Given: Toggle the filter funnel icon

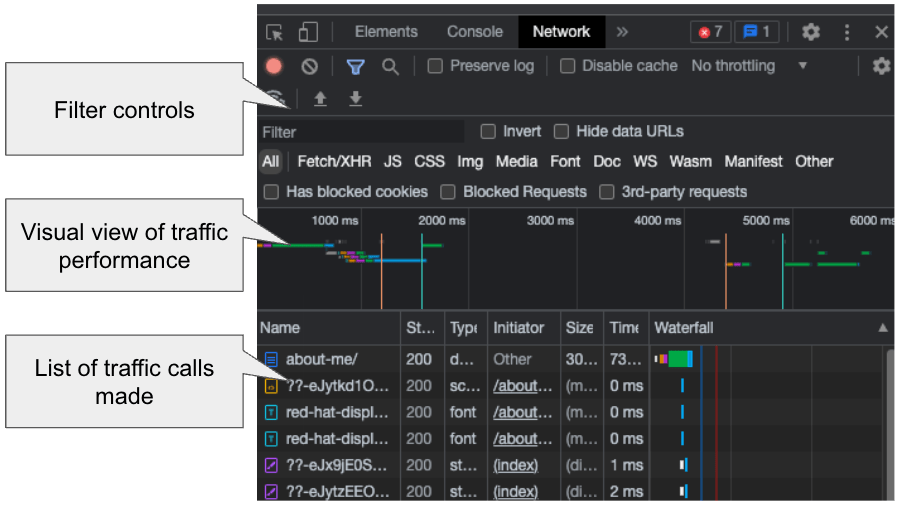Looking at the screenshot, I should click(x=355, y=66).
